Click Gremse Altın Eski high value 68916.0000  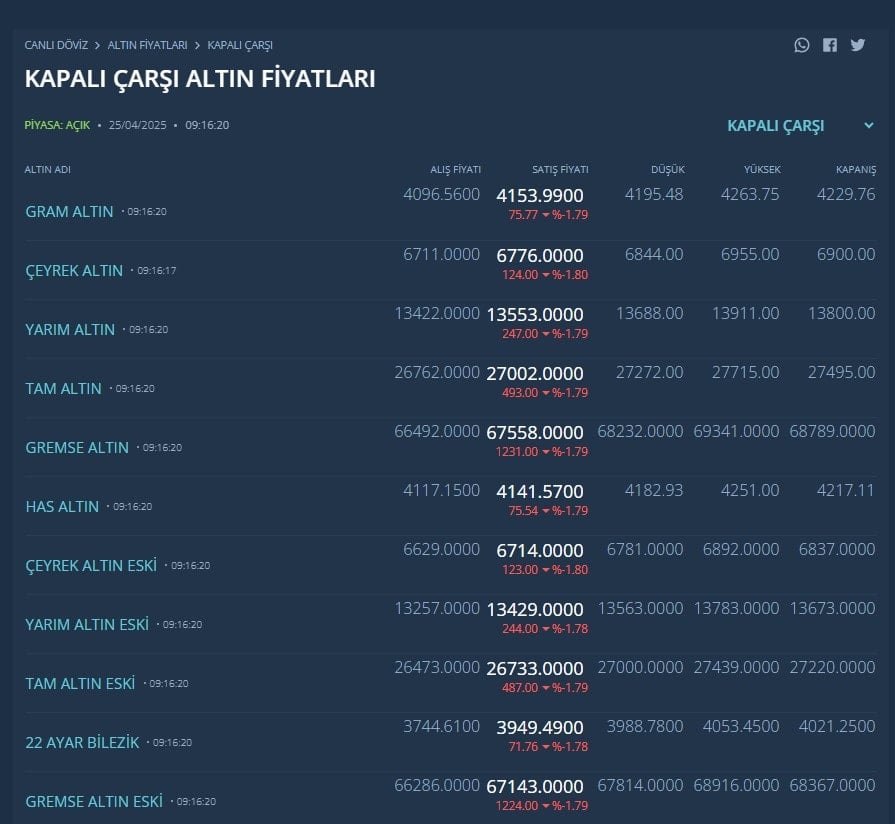tap(736, 786)
